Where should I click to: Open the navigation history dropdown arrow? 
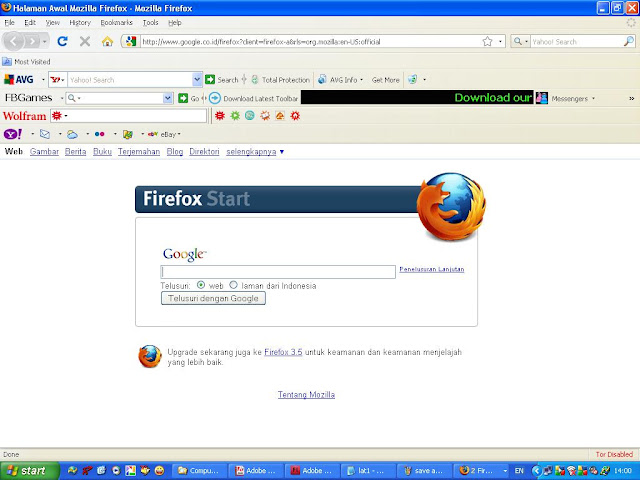(x=44, y=41)
